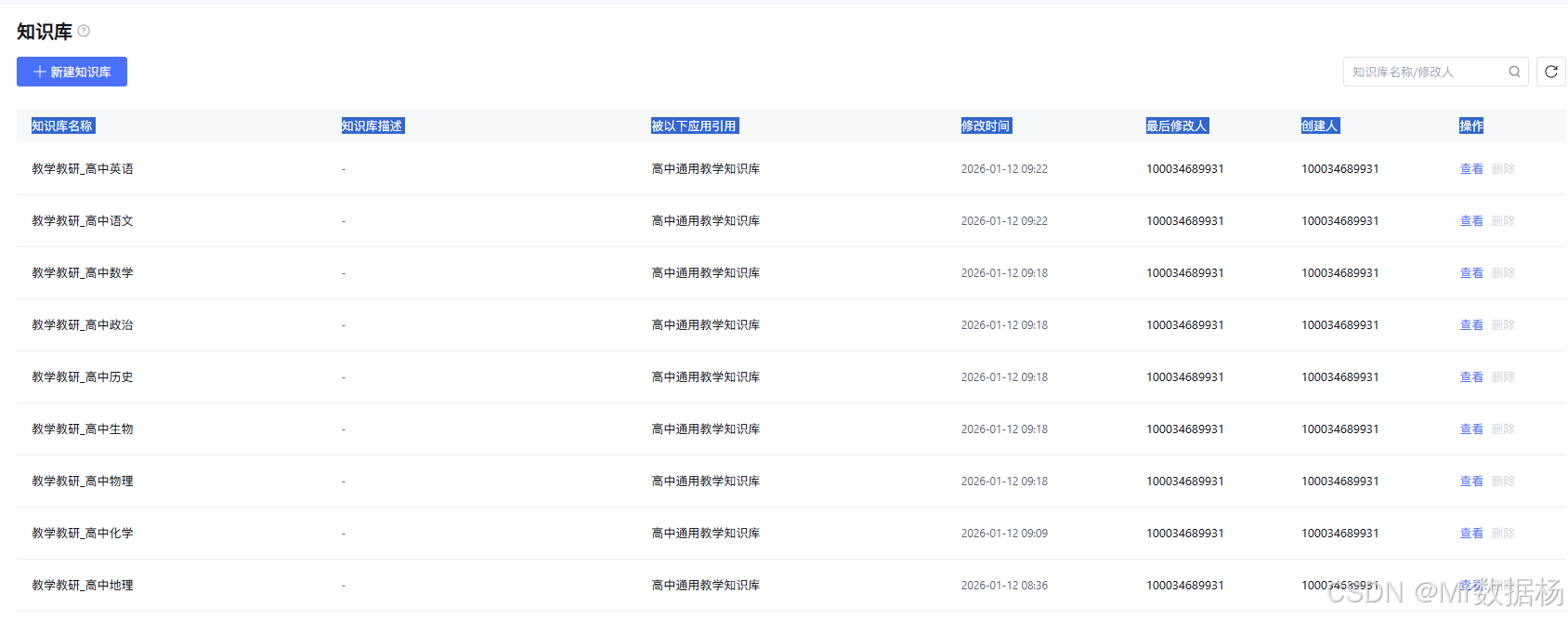Open 查看 for 教学教研_高中英语
This screenshot has height=620, width=1568.
coord(1471,169)
